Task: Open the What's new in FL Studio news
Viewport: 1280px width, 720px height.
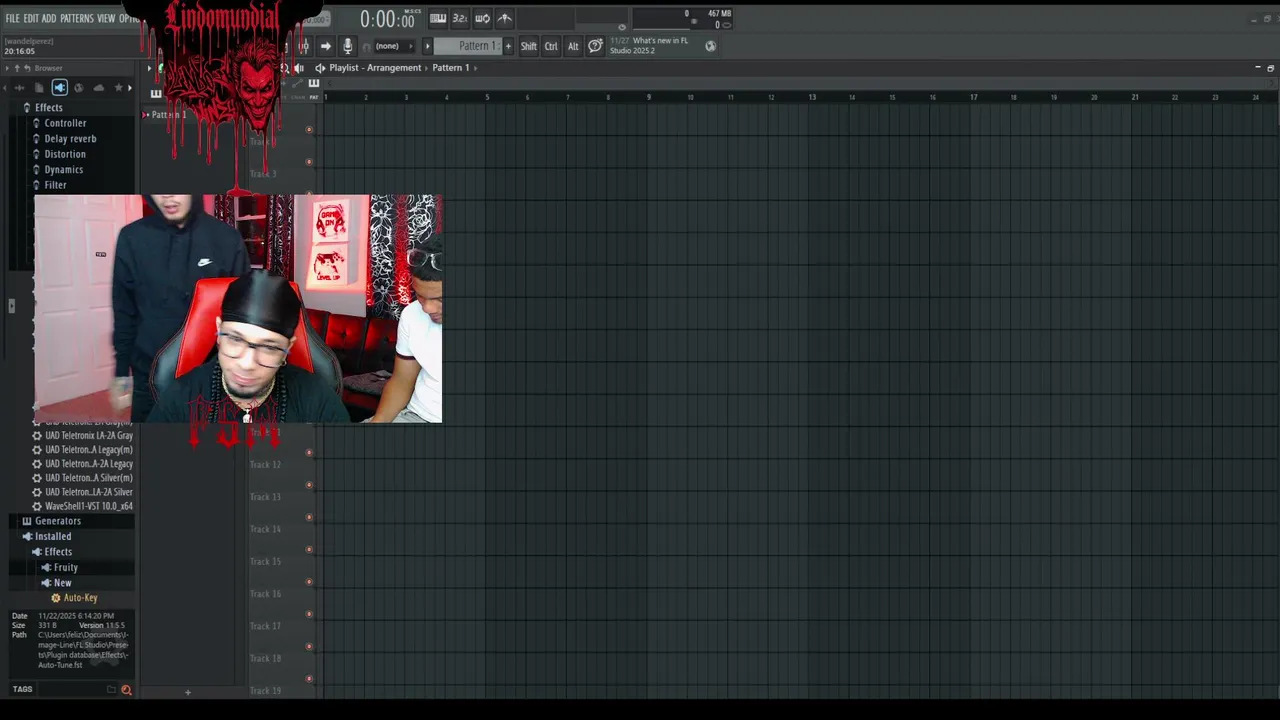Action: (649, 45)
